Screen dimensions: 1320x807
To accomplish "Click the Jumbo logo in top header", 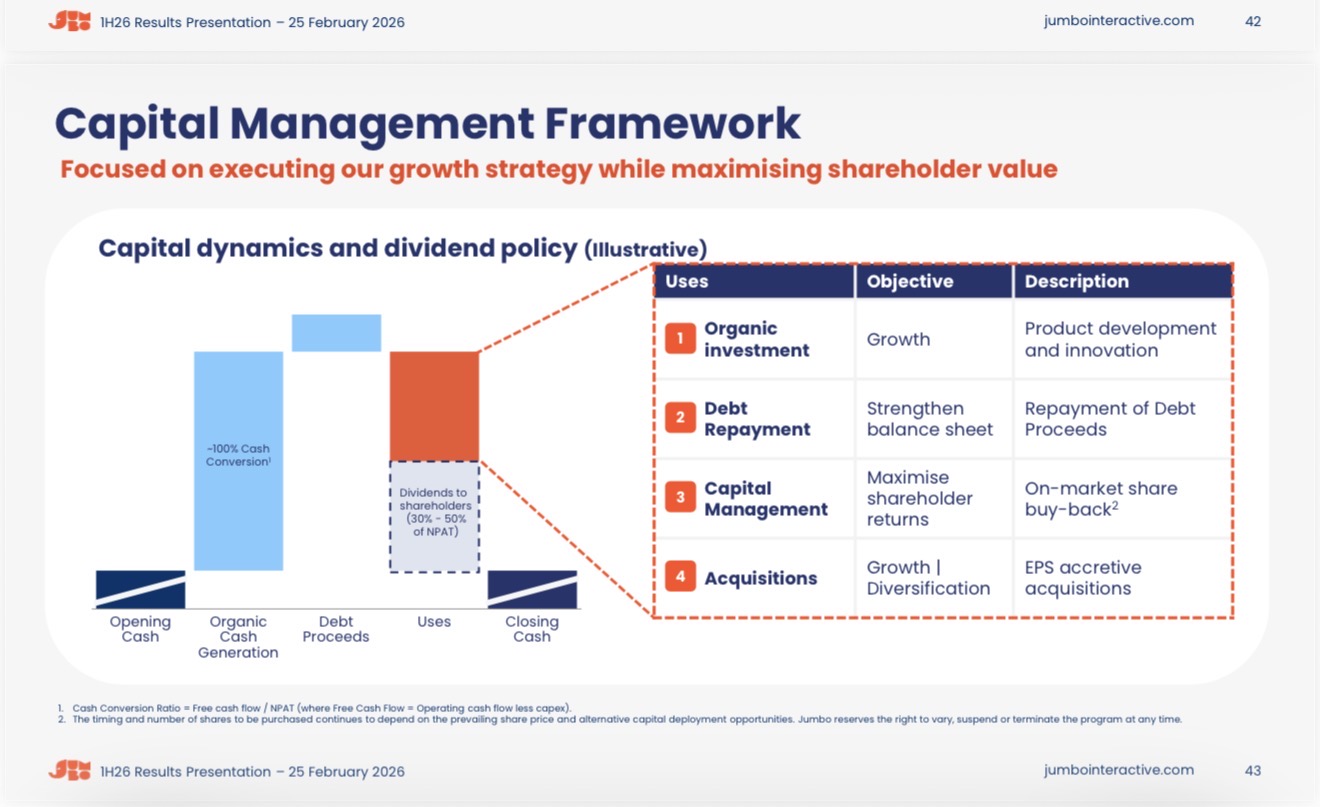I will point(69,21).
